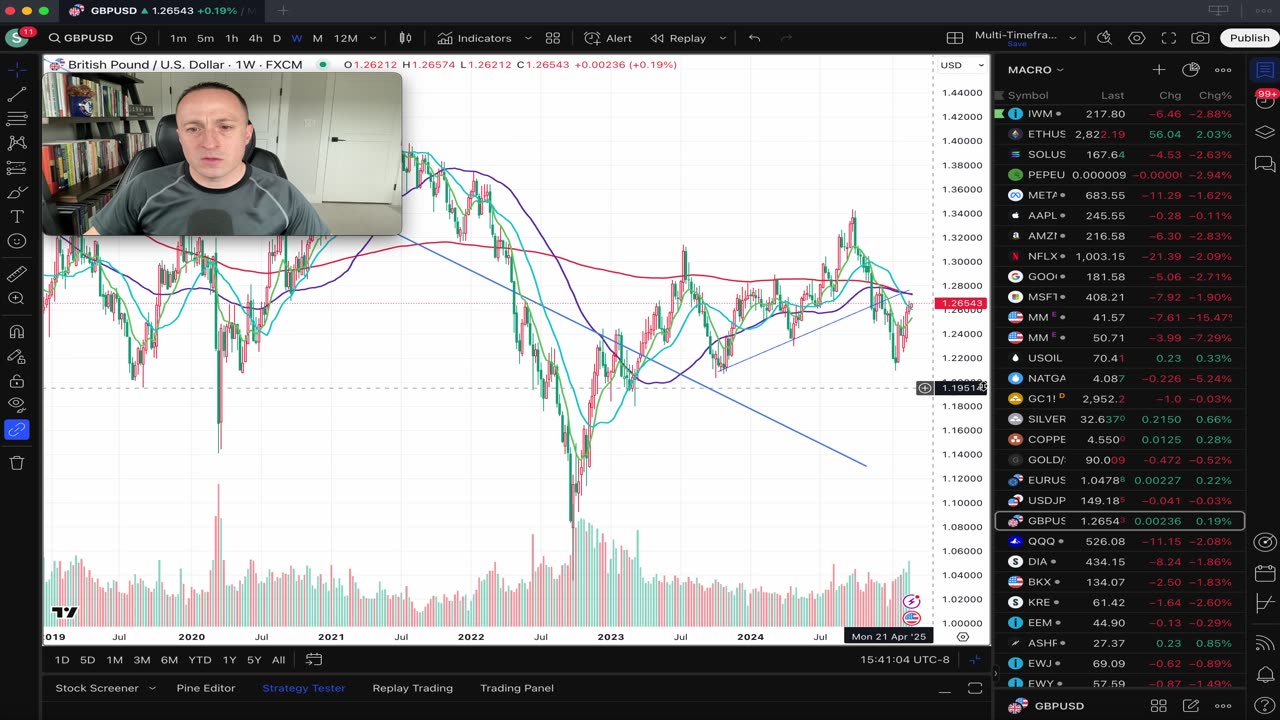Open the Fibonacci tools group
This screenshot has height=720, width=1280.
[17, 119]
